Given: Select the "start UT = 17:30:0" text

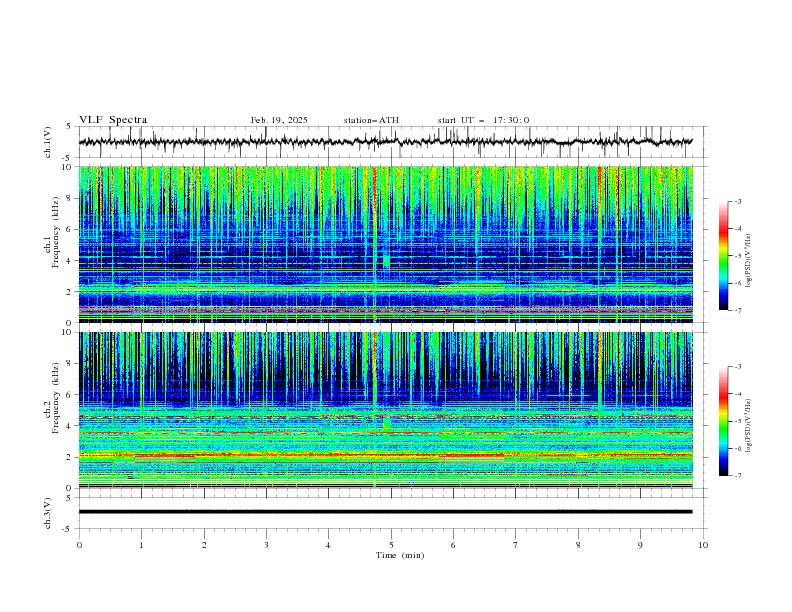Looking at the screenshot, I should [483, 120].
